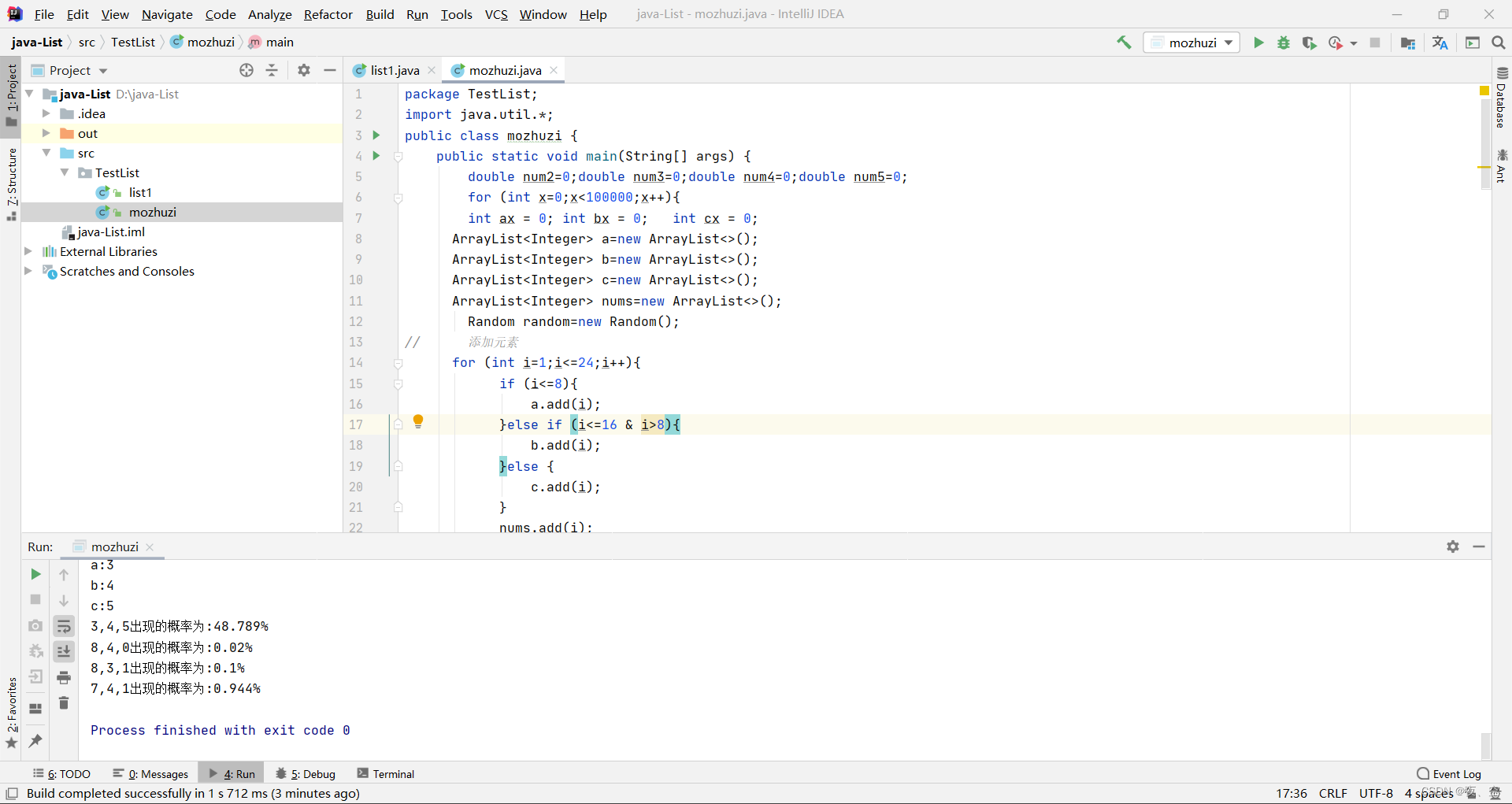Toggle soft-wrap in Run console
The height and width of the screenshot is (804, 1512).
tap(64, 626)
